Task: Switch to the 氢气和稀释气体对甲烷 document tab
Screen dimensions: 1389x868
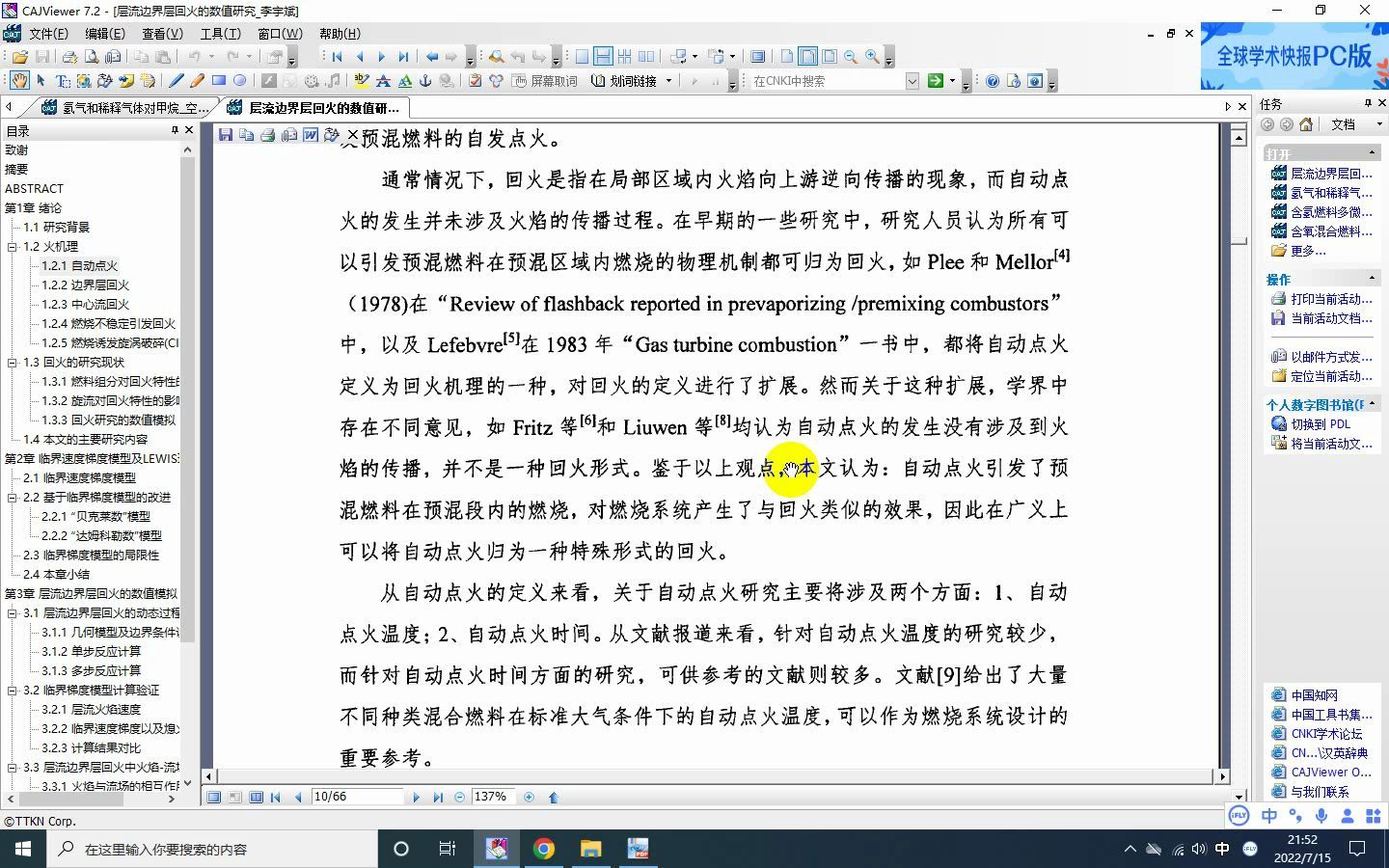Action: [x=125, y=108]
